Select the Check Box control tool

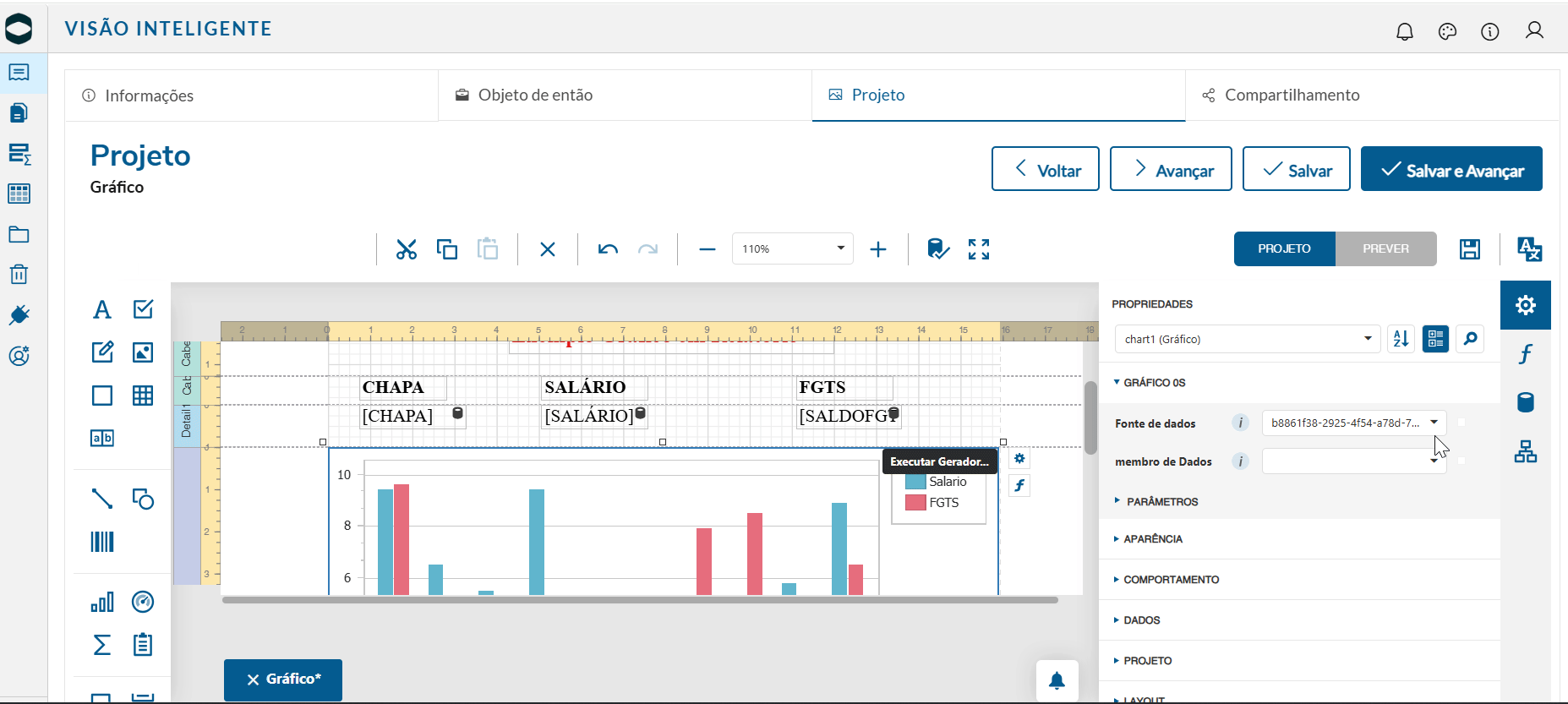coord(143,309)
